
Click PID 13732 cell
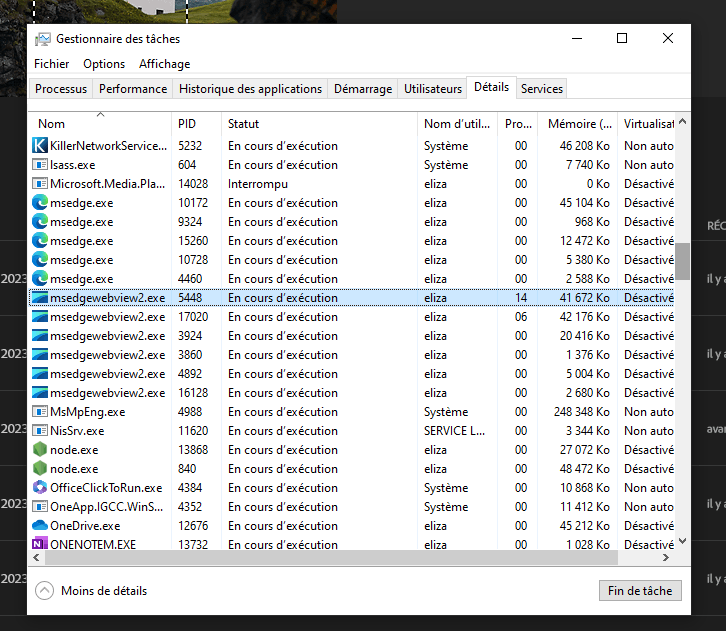pos(193,544)
